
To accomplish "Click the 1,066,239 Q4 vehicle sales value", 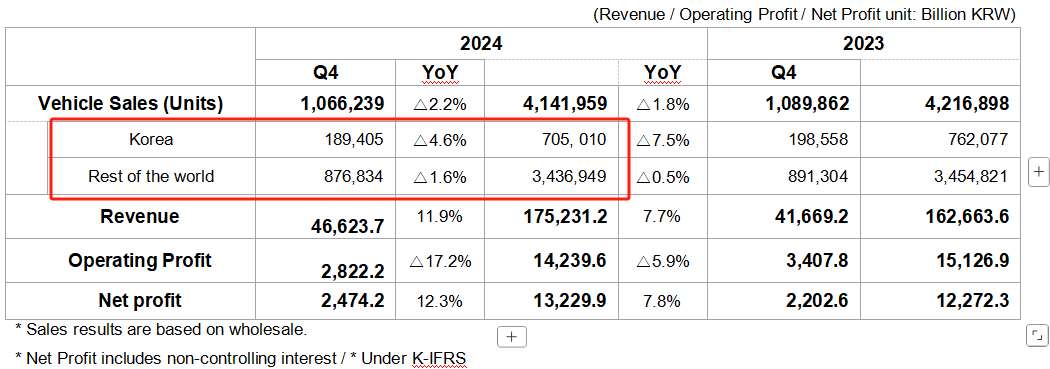I will tap(343, 103).
